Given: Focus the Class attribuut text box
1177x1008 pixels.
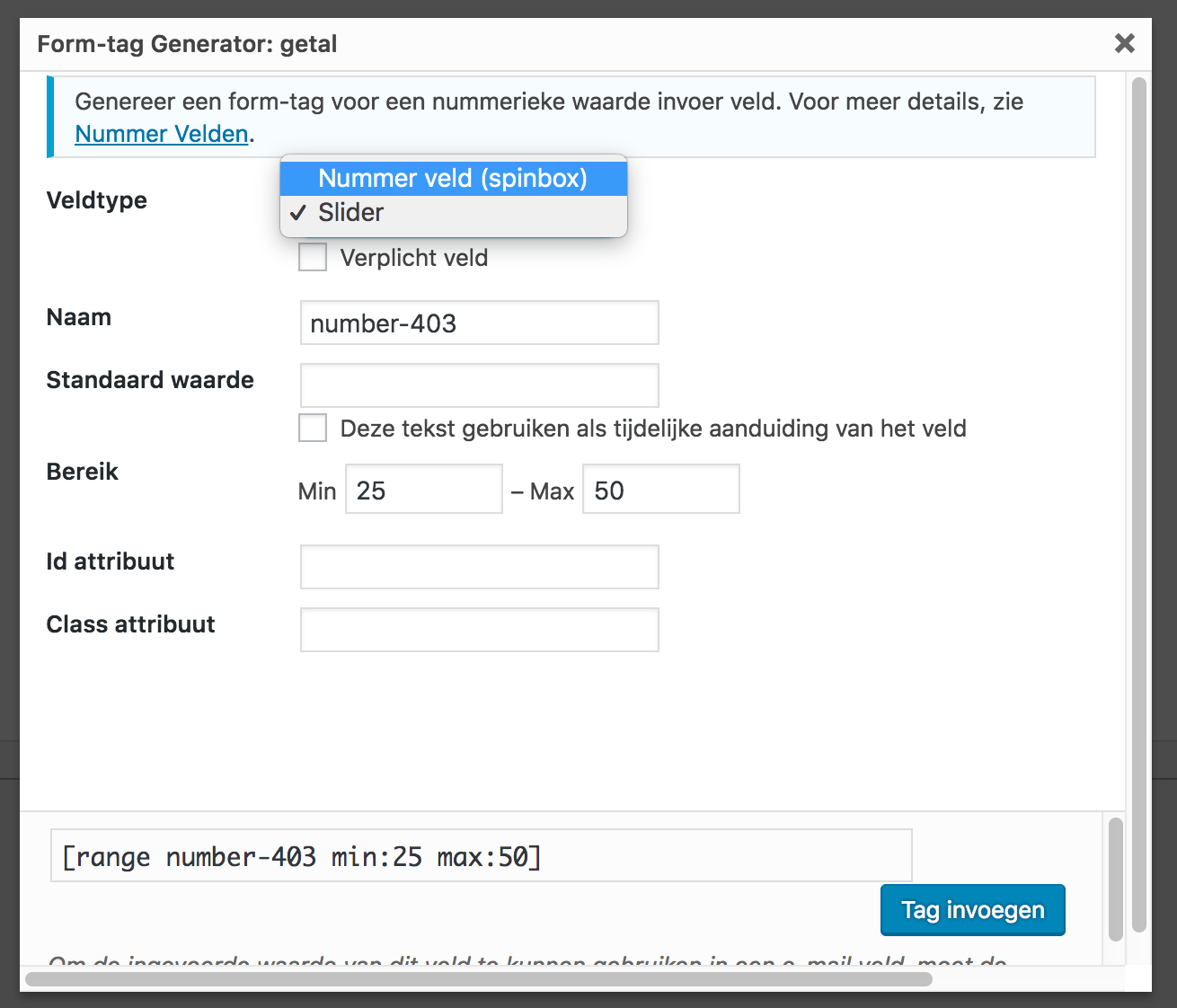Looking at the screenshot, I should pos(479,630).
